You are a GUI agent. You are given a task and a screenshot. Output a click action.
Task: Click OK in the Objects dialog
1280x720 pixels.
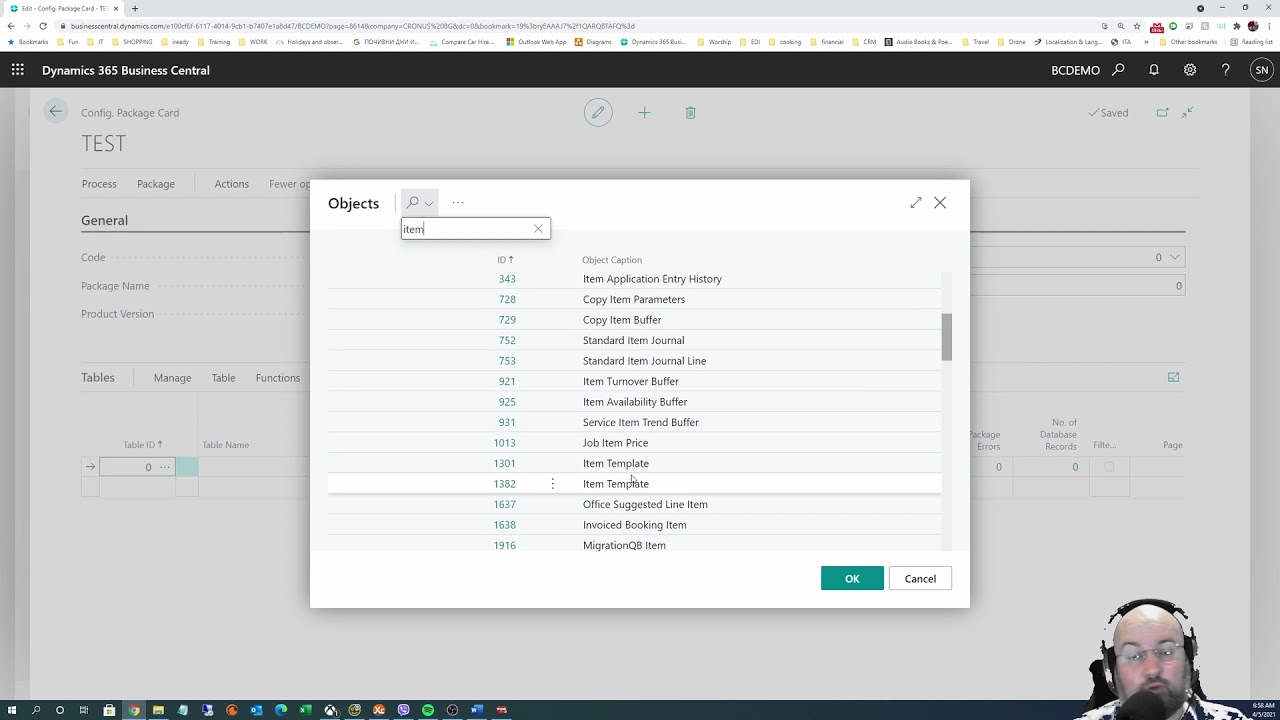pyautogui.click(x=852, y=579)
